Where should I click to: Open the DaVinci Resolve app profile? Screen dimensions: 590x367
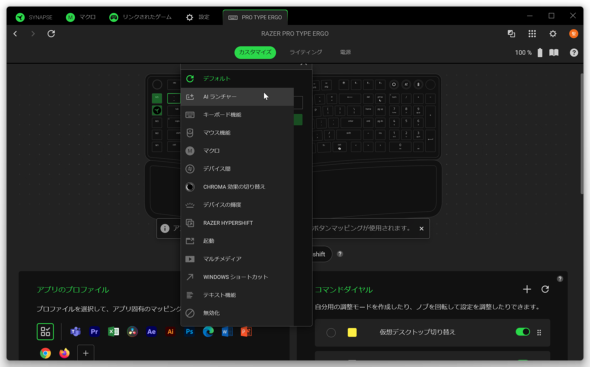pos(132,332)
